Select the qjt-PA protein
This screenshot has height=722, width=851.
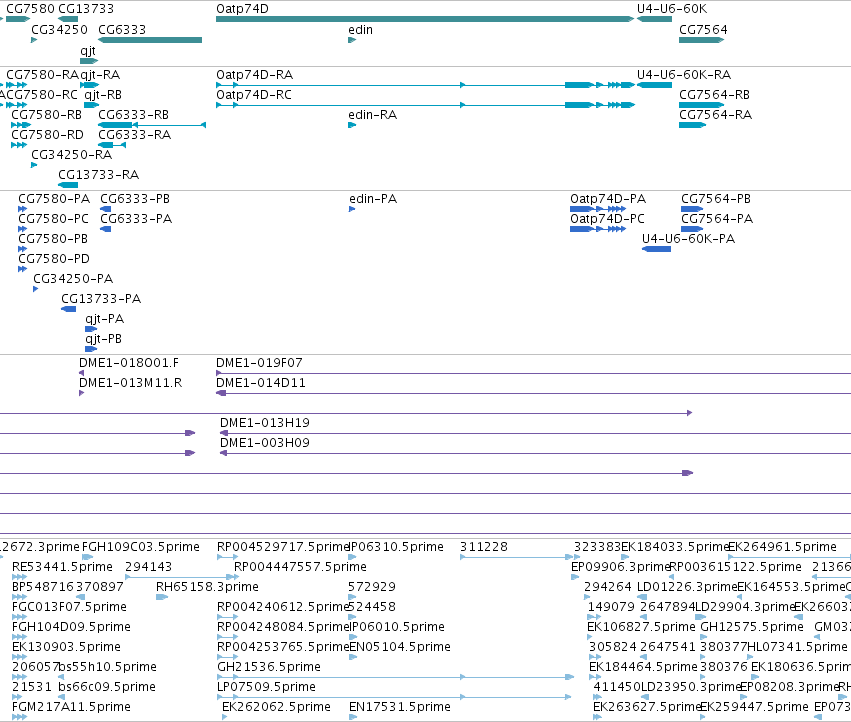coord(91,330)
